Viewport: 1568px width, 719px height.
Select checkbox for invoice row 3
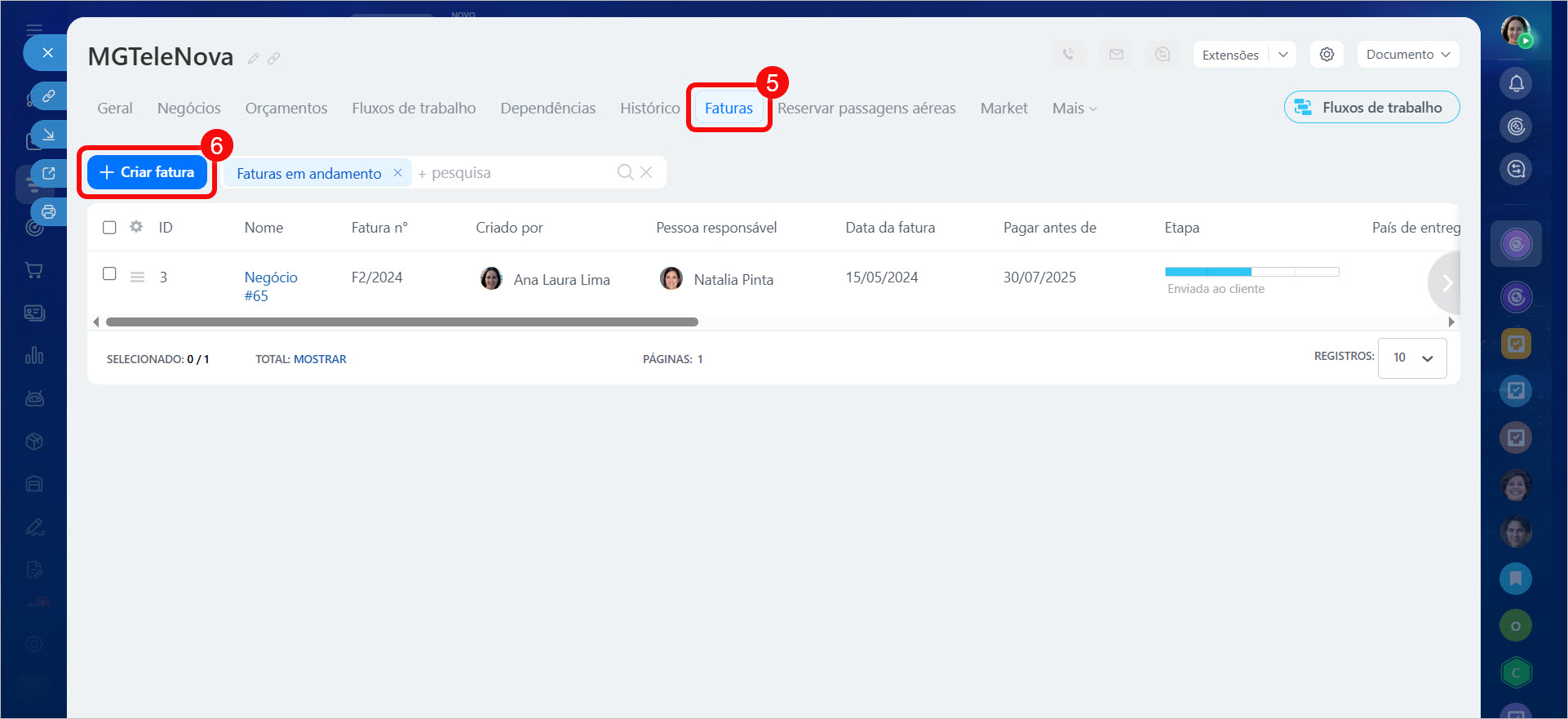click(109, 274)
